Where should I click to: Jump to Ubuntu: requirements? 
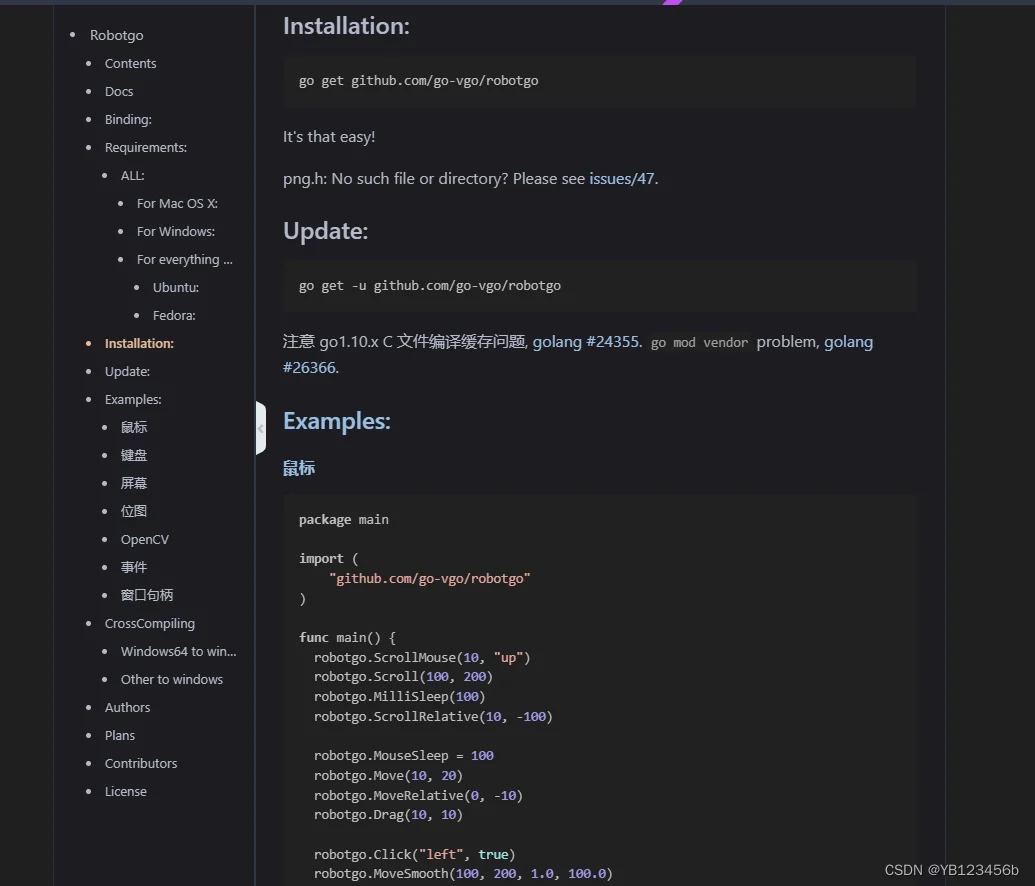coord(176,288)
